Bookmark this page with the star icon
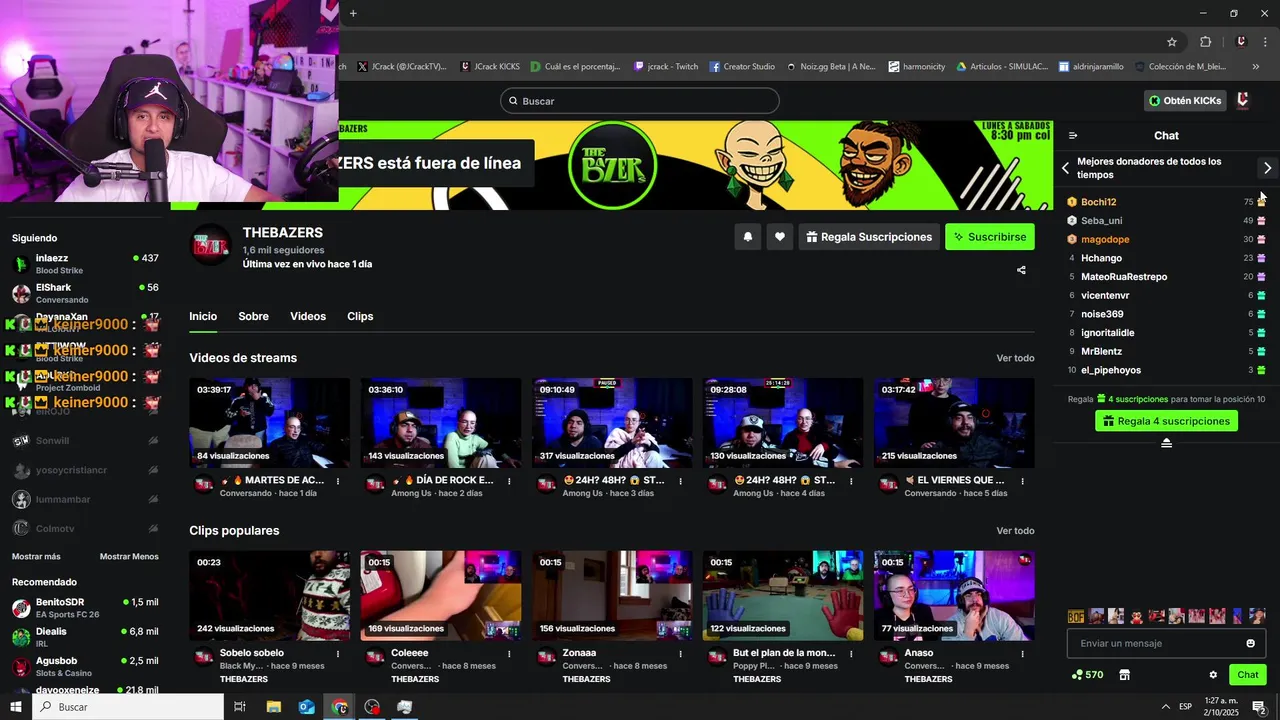 [x=1172, y=42]
